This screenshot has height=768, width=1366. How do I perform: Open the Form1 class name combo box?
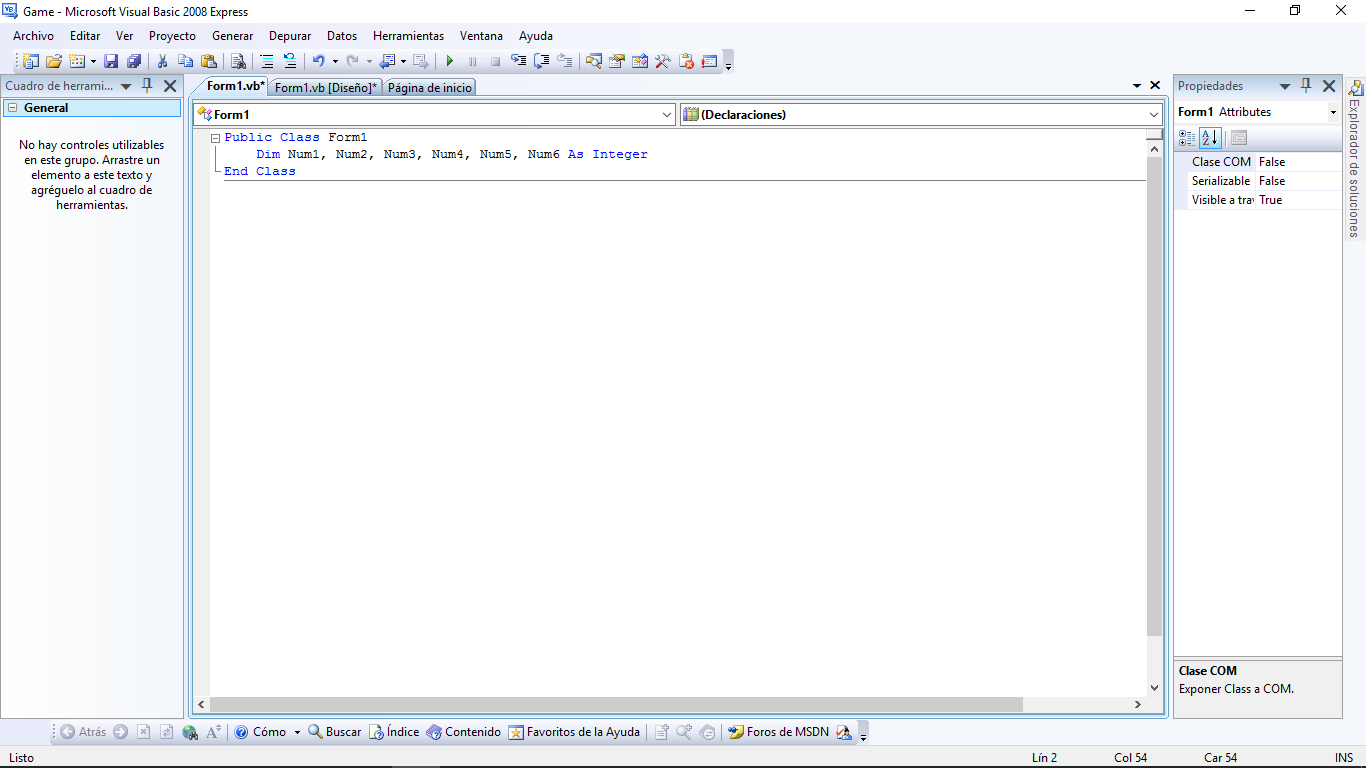click(435, 115)
